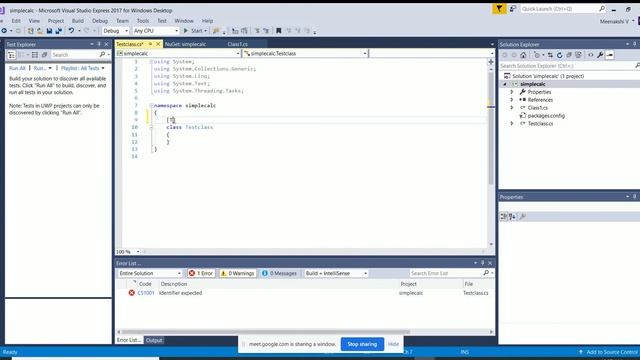Screen dimensions: 640x360
Task: Click the Property Pages wrench in the Properties panel
Action: tap(522, 217)
